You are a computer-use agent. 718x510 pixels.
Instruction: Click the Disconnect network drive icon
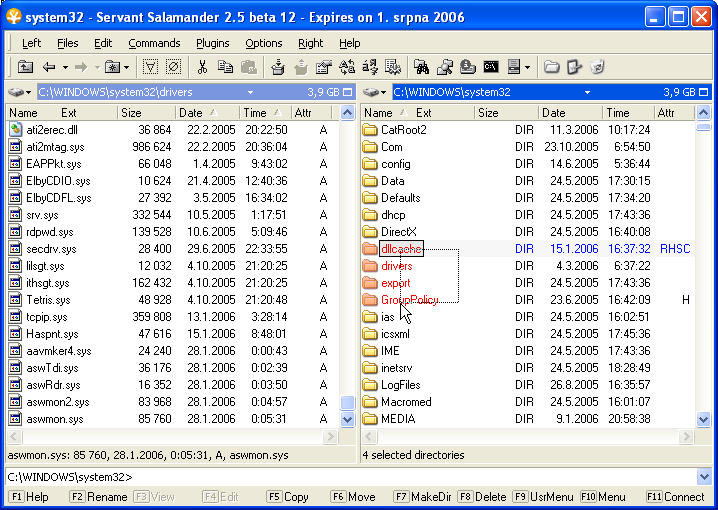pyautogui.click(x=468, y=67)
